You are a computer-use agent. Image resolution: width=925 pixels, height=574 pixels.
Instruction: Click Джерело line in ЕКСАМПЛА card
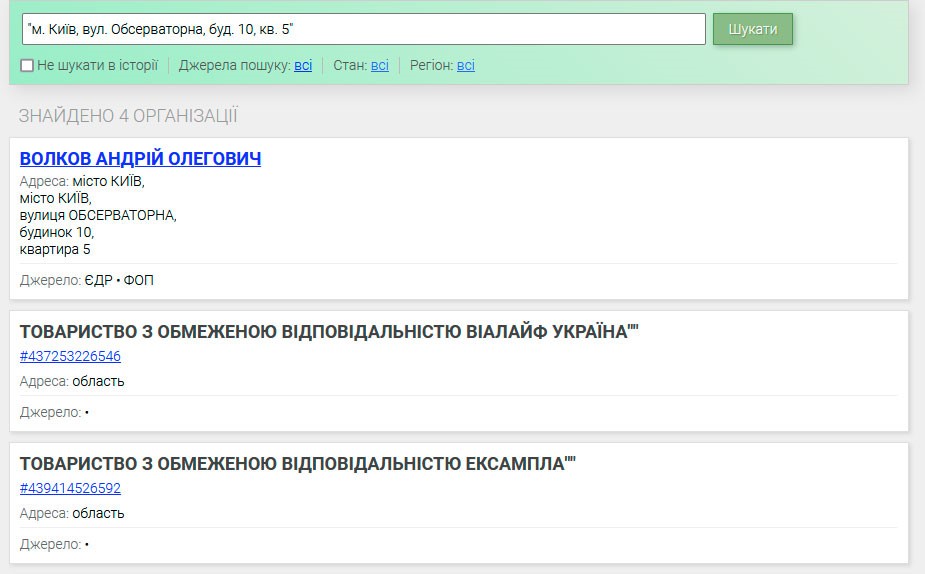[54, 544]
